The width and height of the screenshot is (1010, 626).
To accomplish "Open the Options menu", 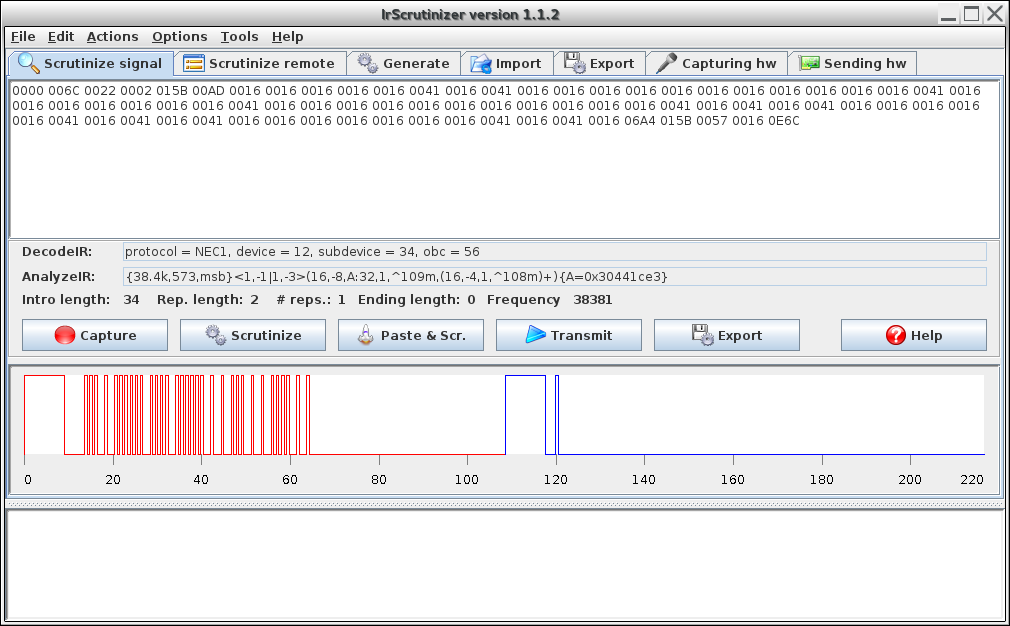I will [x=180, y=36].
